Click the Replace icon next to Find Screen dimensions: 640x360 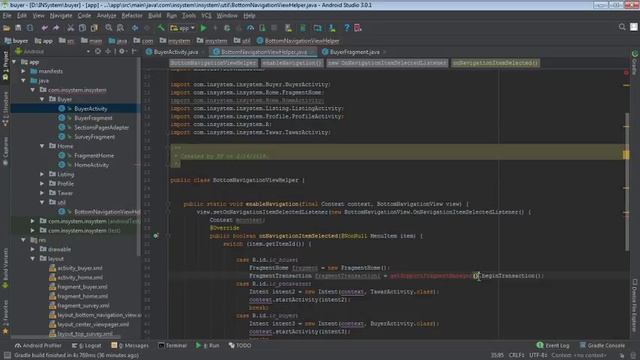coord(120,28)
